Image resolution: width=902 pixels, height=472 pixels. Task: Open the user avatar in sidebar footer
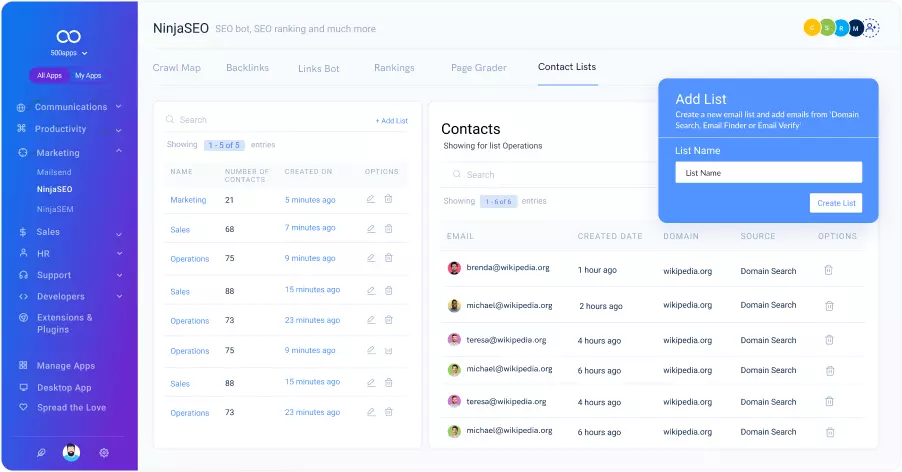71,453
